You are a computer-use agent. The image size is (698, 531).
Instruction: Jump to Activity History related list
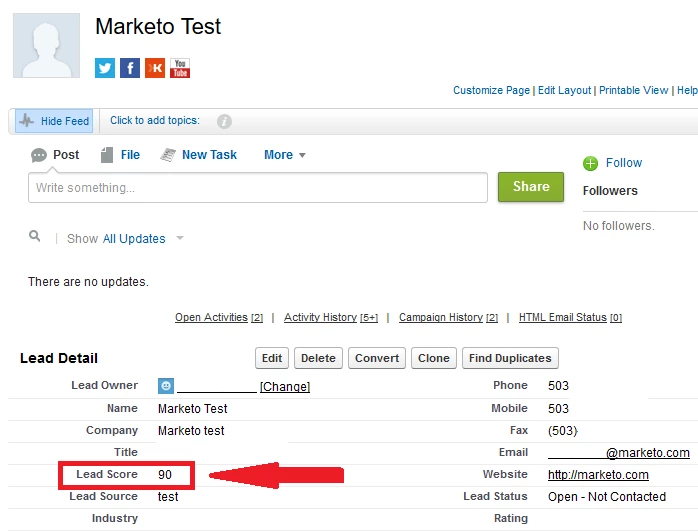331,317
